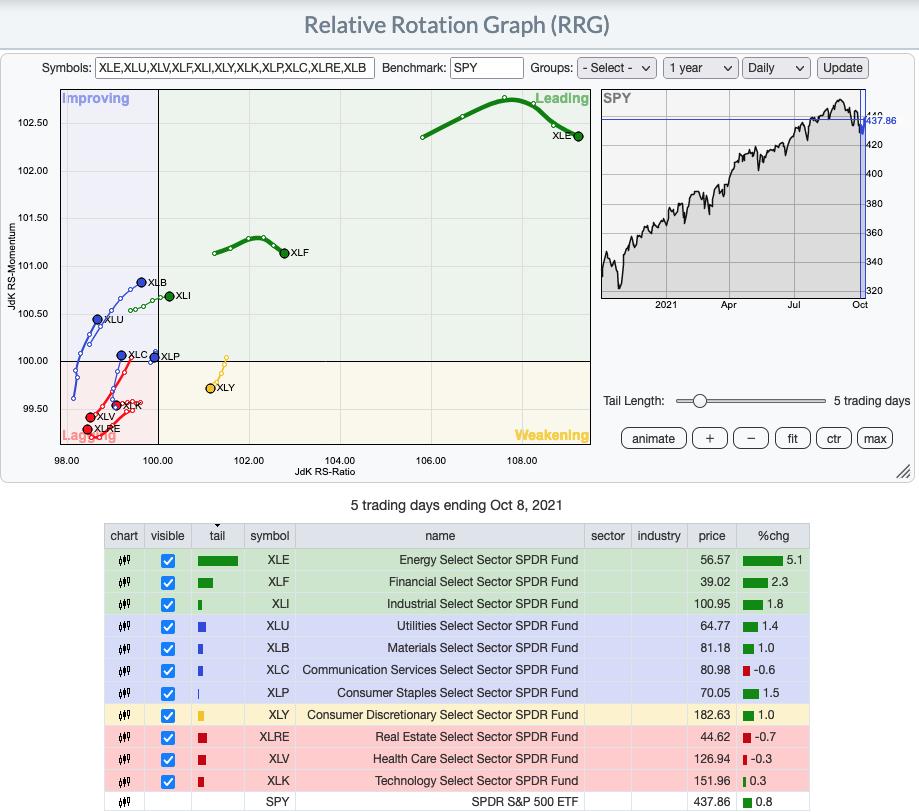Screen dimensions: 919x812
Task: Open the chart icon for XLV row
Action: click(x=124, y=759)
